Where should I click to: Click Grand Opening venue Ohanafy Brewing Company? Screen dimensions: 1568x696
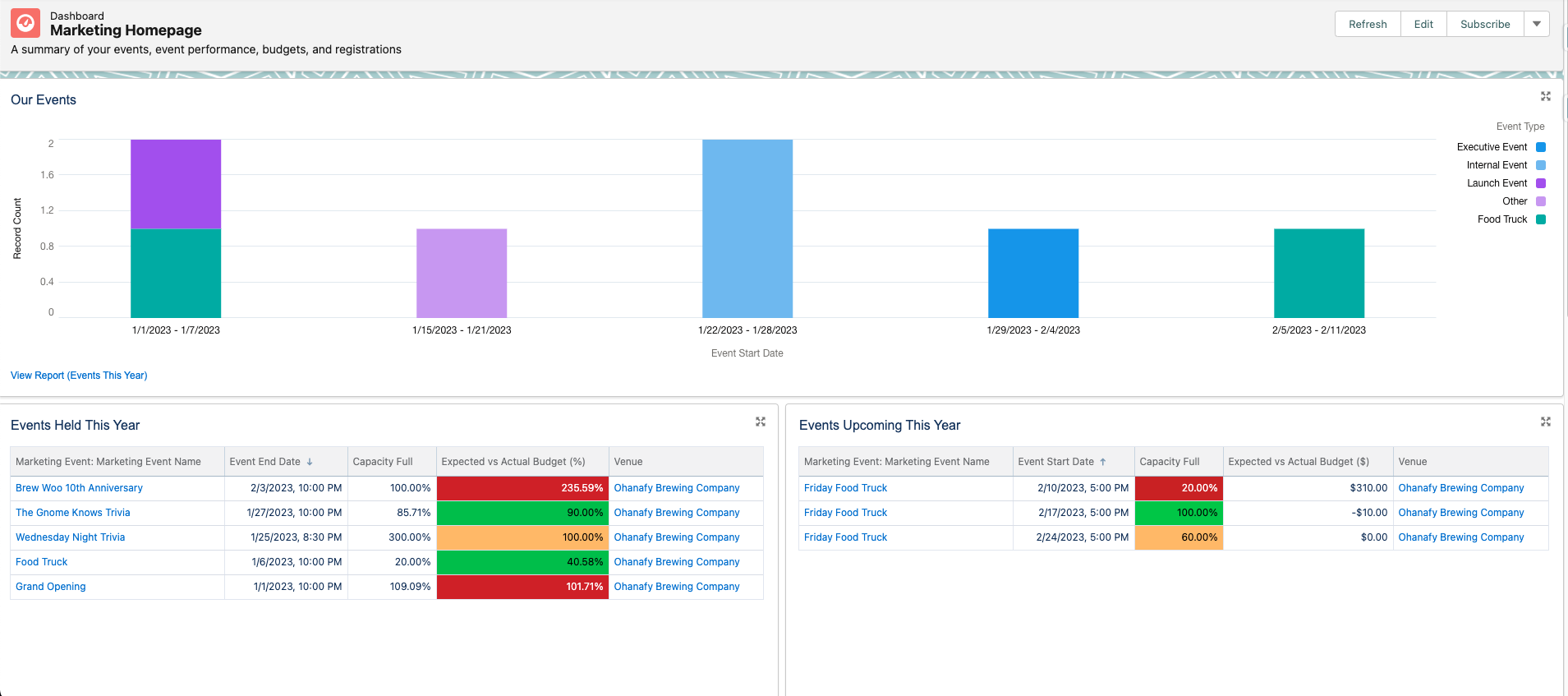coord(677,587)
